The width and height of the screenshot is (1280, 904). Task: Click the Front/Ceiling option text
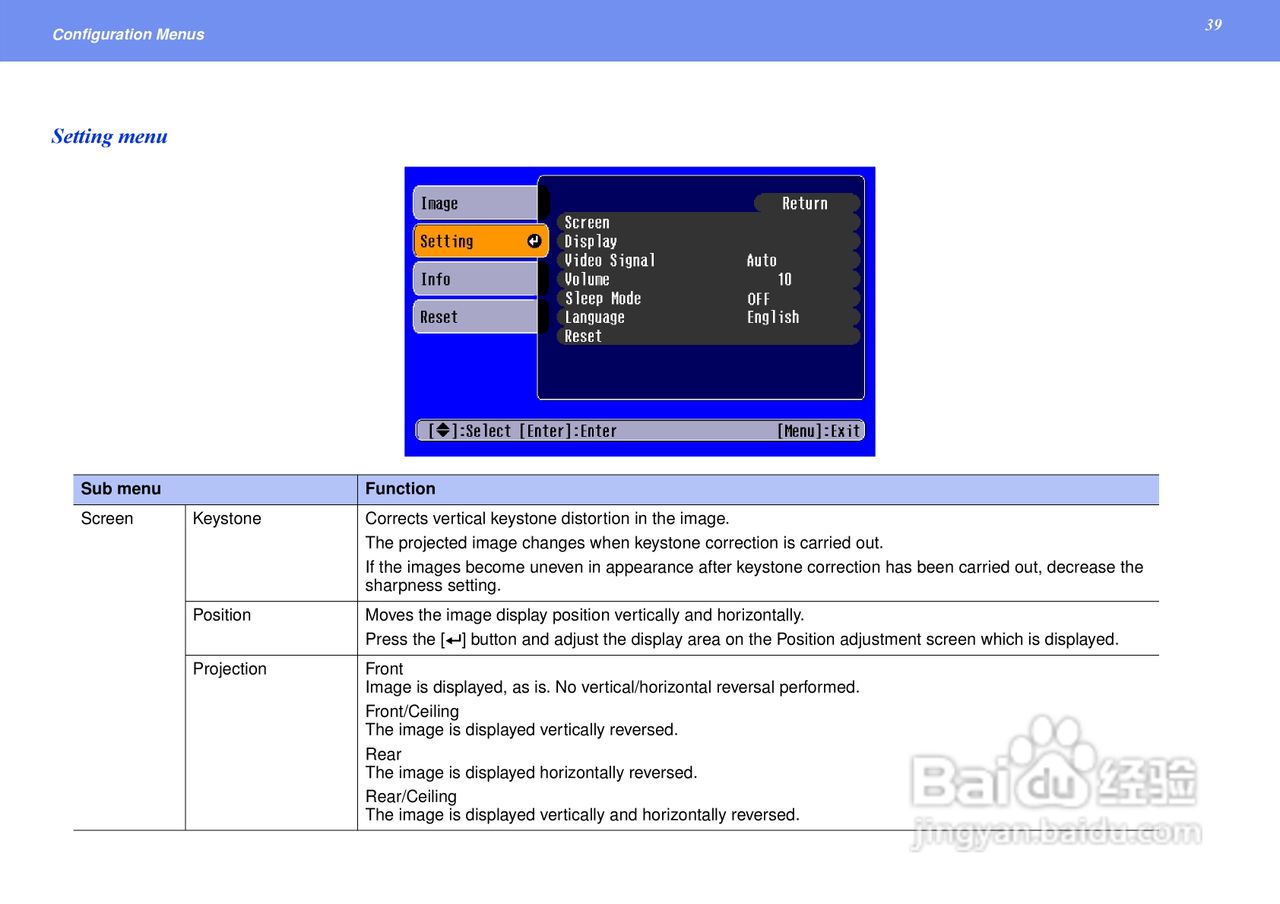[412, 711]
